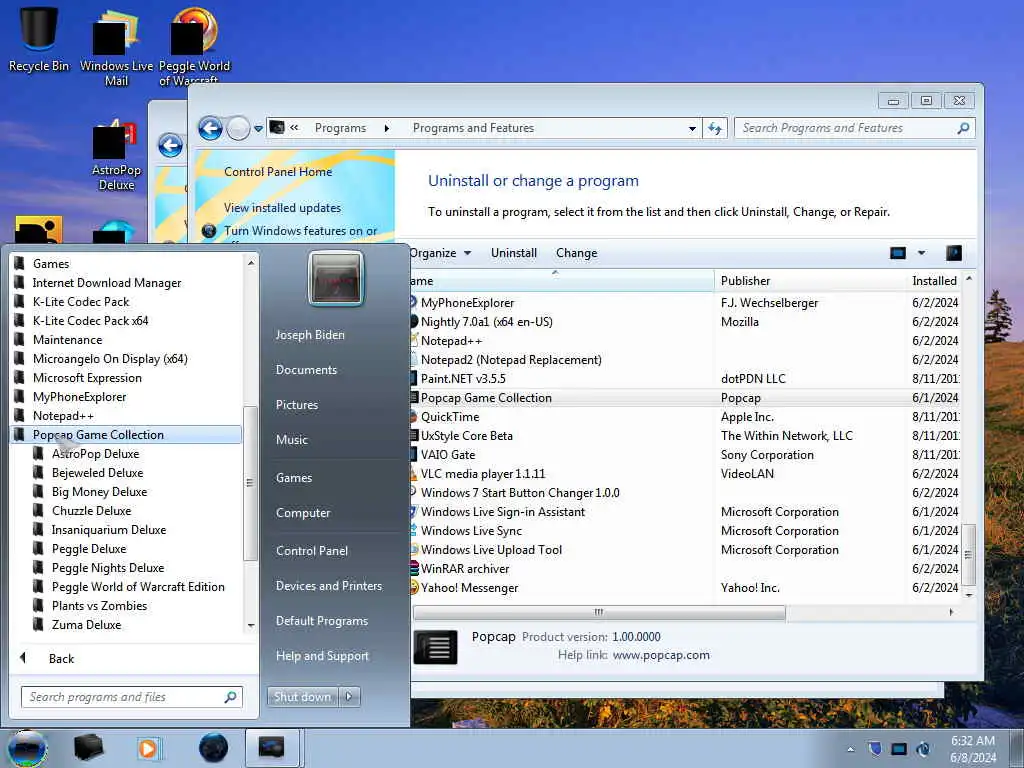This screenshot has width=1024, height=768.
Task: Open the Organize dropdown menu
Action: [440, 253]
